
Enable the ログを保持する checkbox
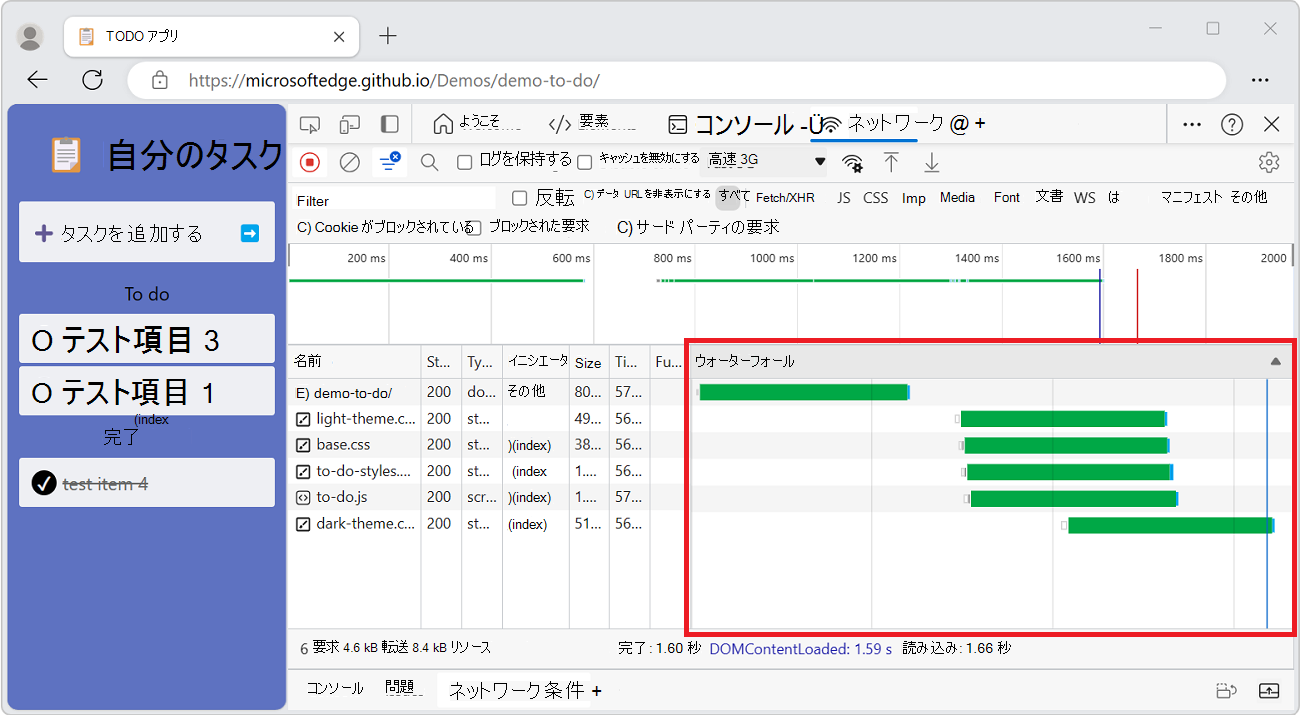point(466,161)
